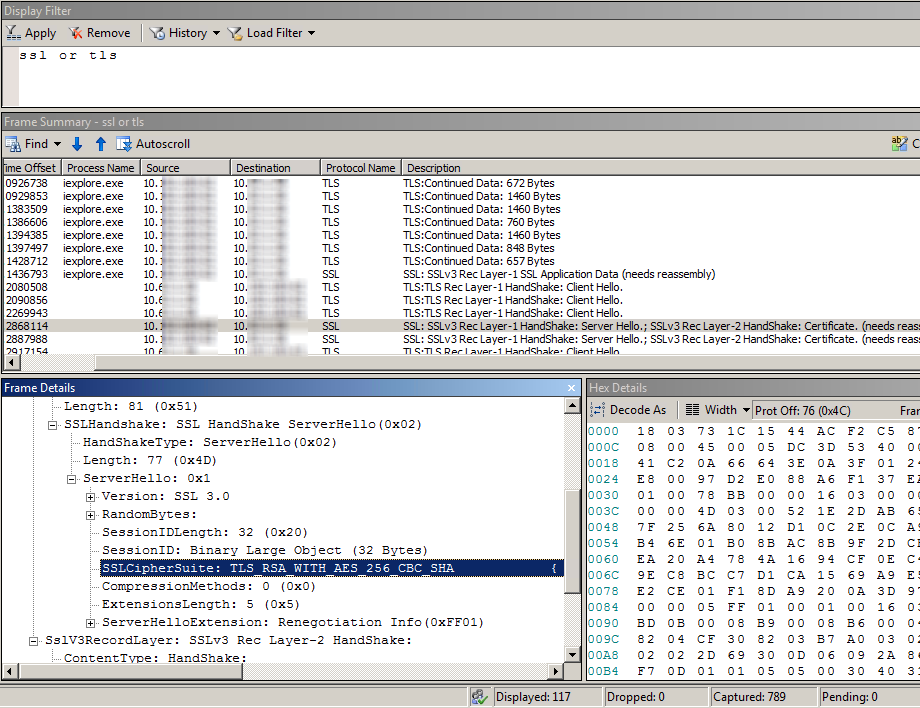
Task: Open the filter History dropdown
Action: (x=185, y=33)
